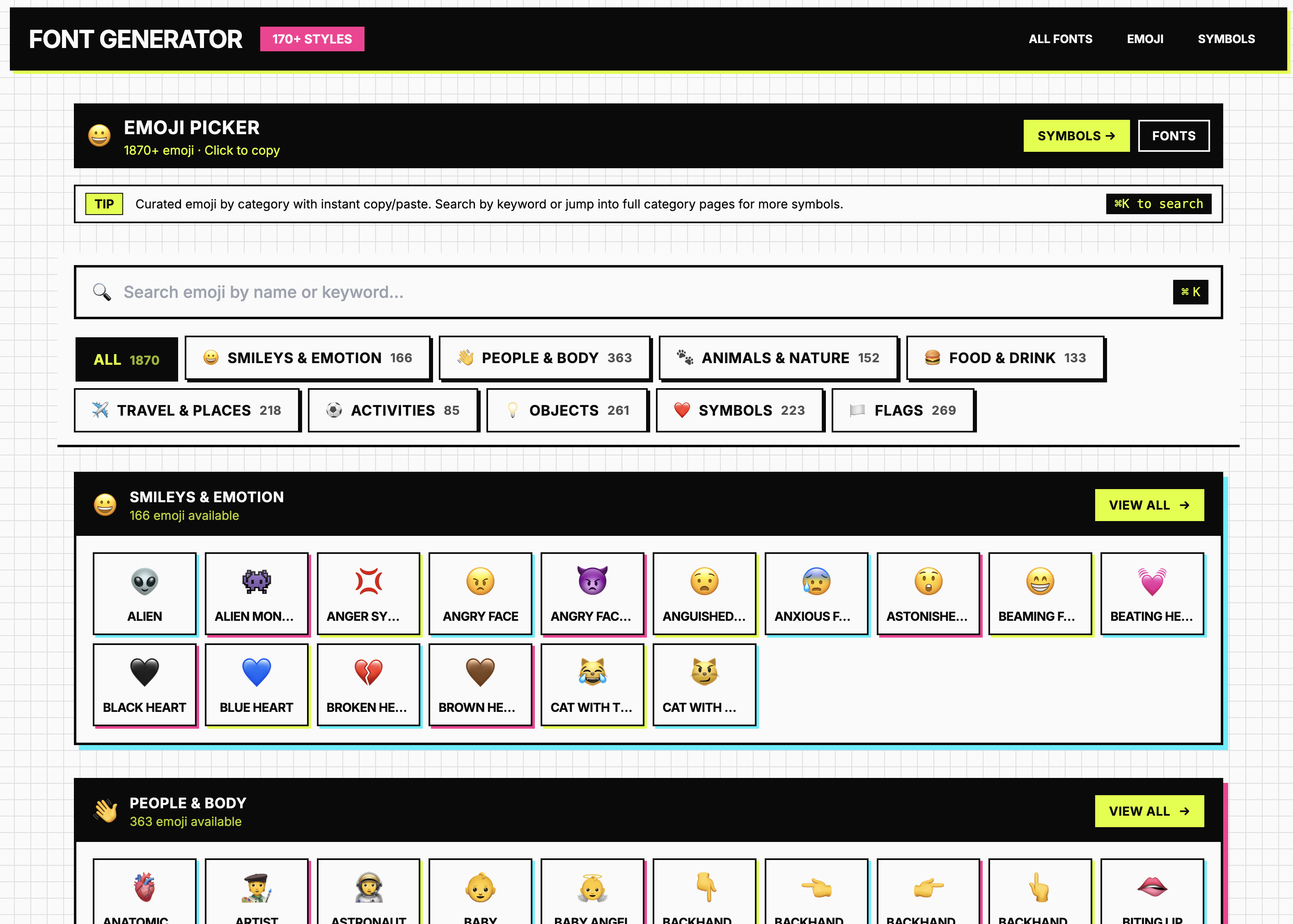1293x924 pixels.
Task: Copy the Alien emoji
Action: (x=144, y=593)
